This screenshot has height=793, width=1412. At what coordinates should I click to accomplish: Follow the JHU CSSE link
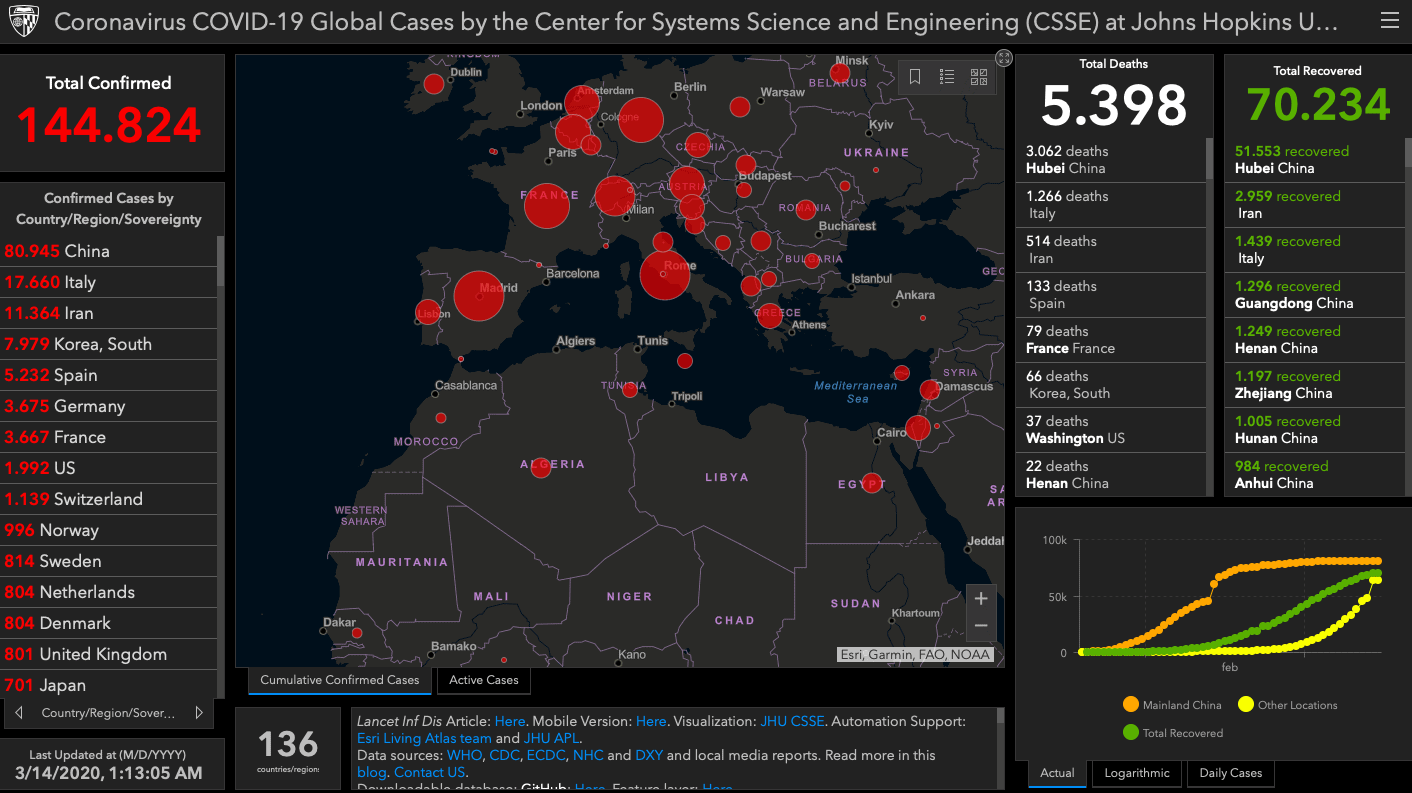point(792,721)
